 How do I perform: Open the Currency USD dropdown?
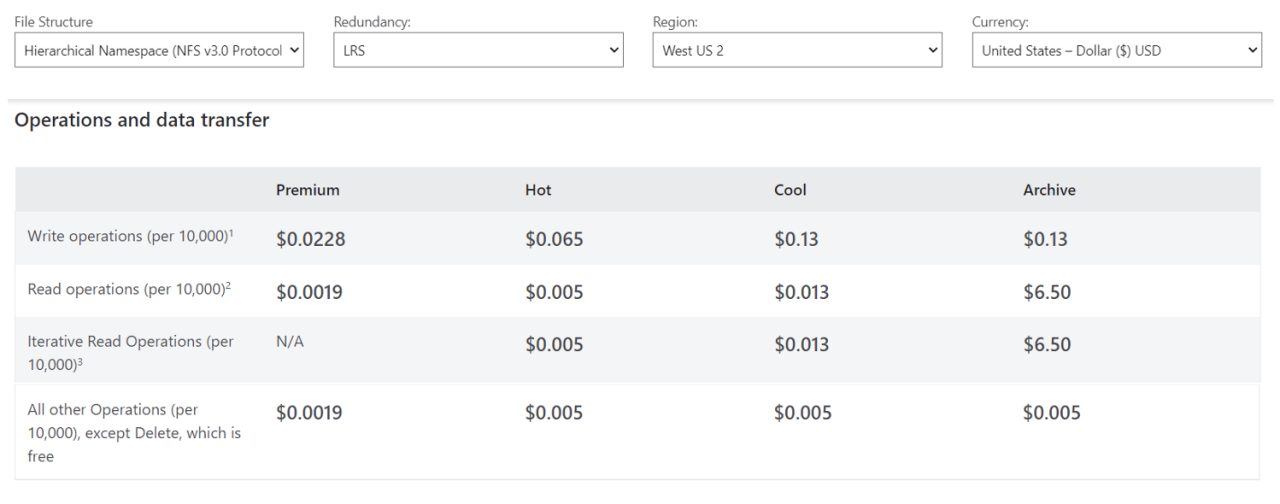(1117, 50)
